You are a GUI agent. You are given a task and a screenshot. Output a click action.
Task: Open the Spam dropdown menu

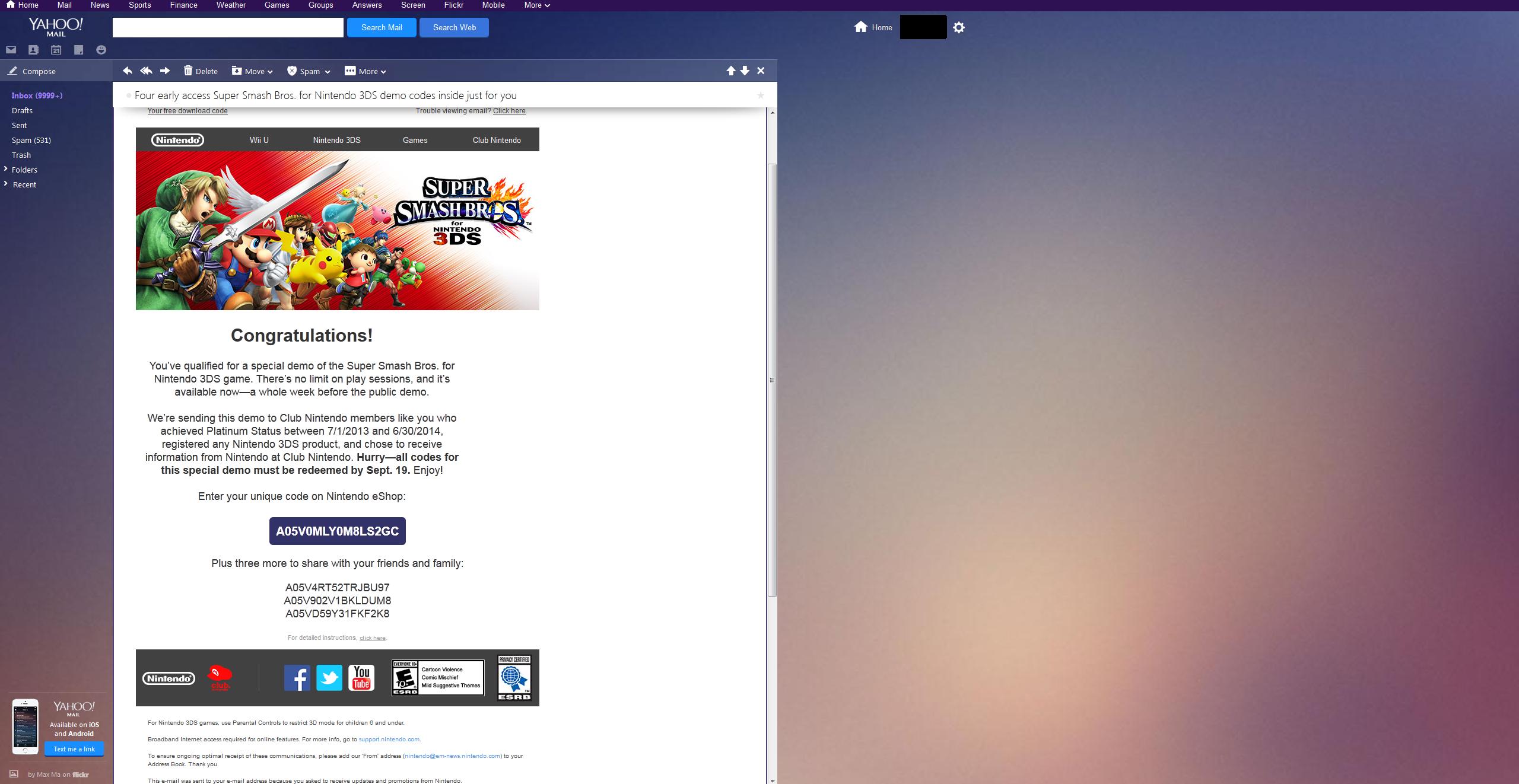point(309,71)
